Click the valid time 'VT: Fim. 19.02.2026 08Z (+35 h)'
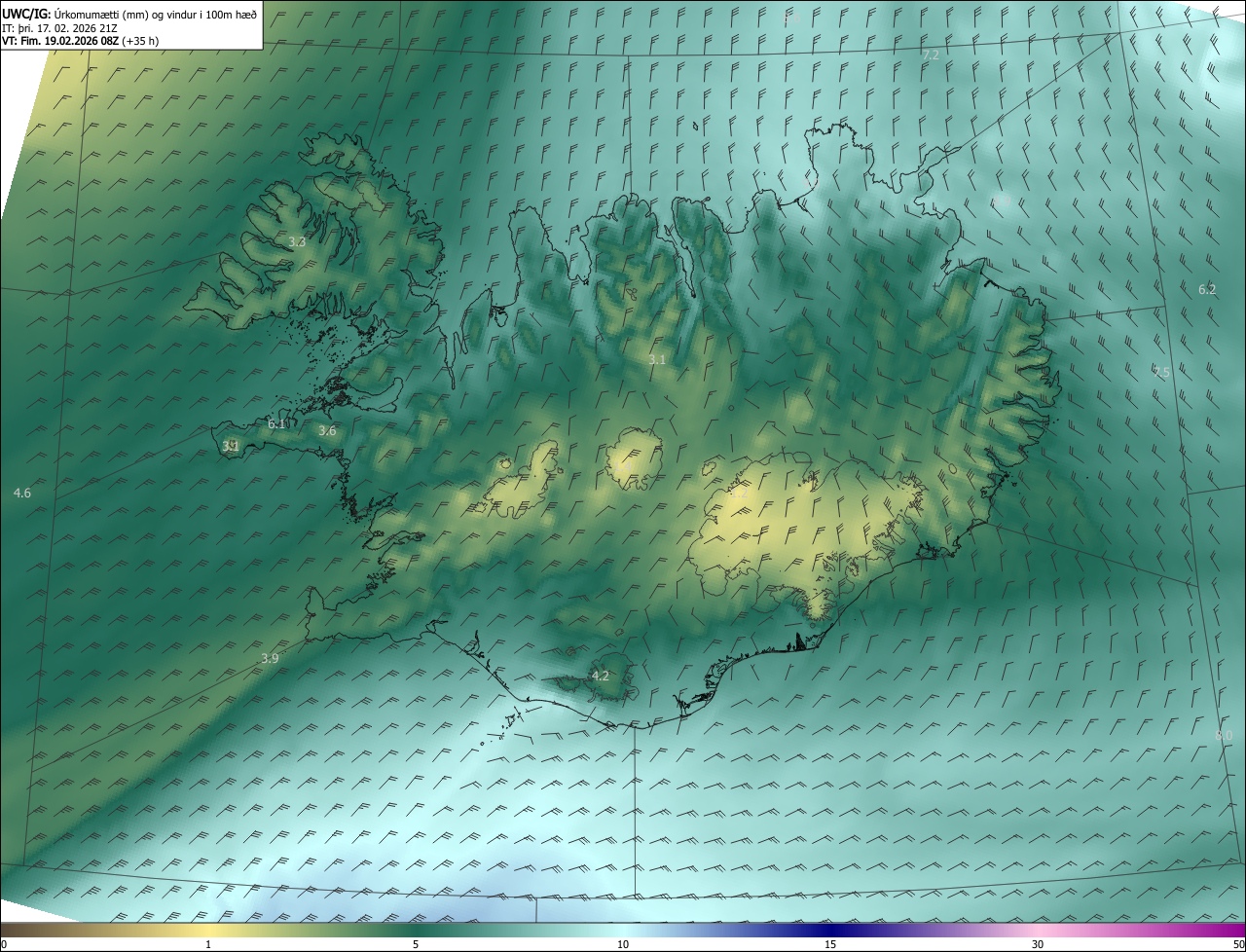This screenshot has height=952, width=1246. [81, 41]
